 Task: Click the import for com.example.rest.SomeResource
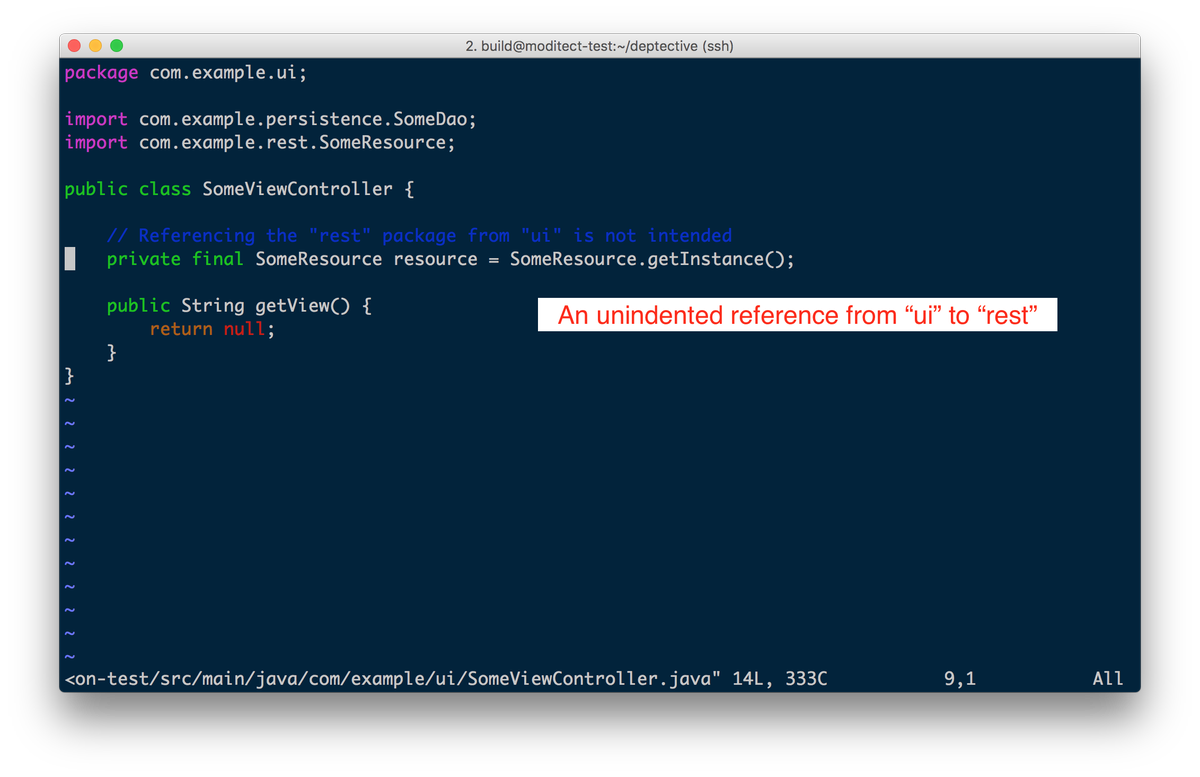[x=260, y=142]
